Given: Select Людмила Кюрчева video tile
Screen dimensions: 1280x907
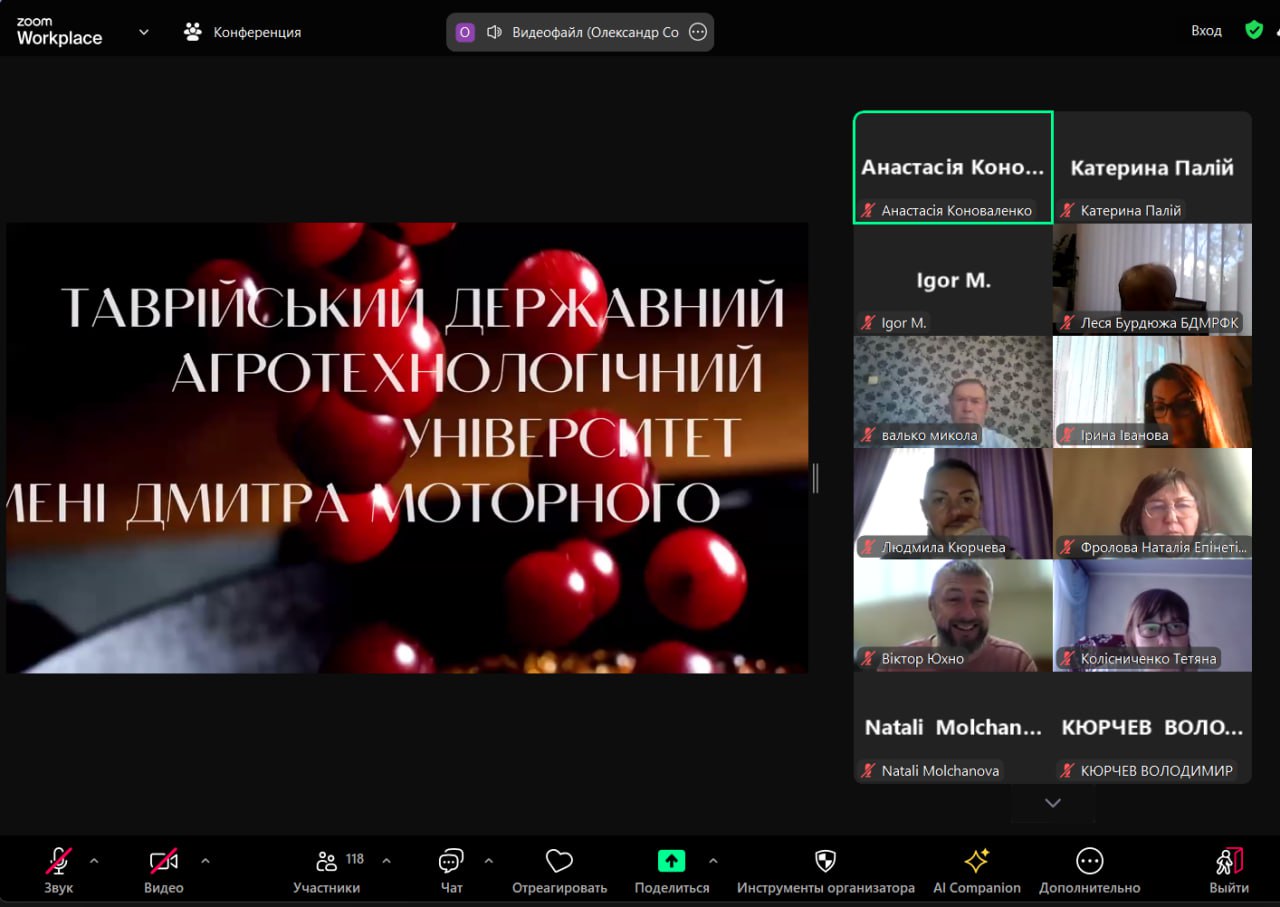Looking at the screenshot, I should click(953, 503).
